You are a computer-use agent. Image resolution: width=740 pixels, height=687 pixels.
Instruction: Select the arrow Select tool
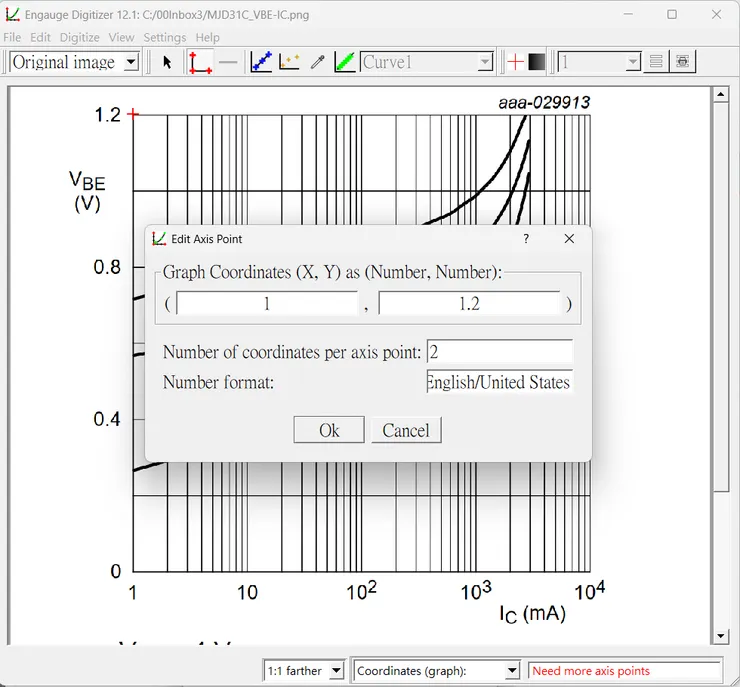167,62
